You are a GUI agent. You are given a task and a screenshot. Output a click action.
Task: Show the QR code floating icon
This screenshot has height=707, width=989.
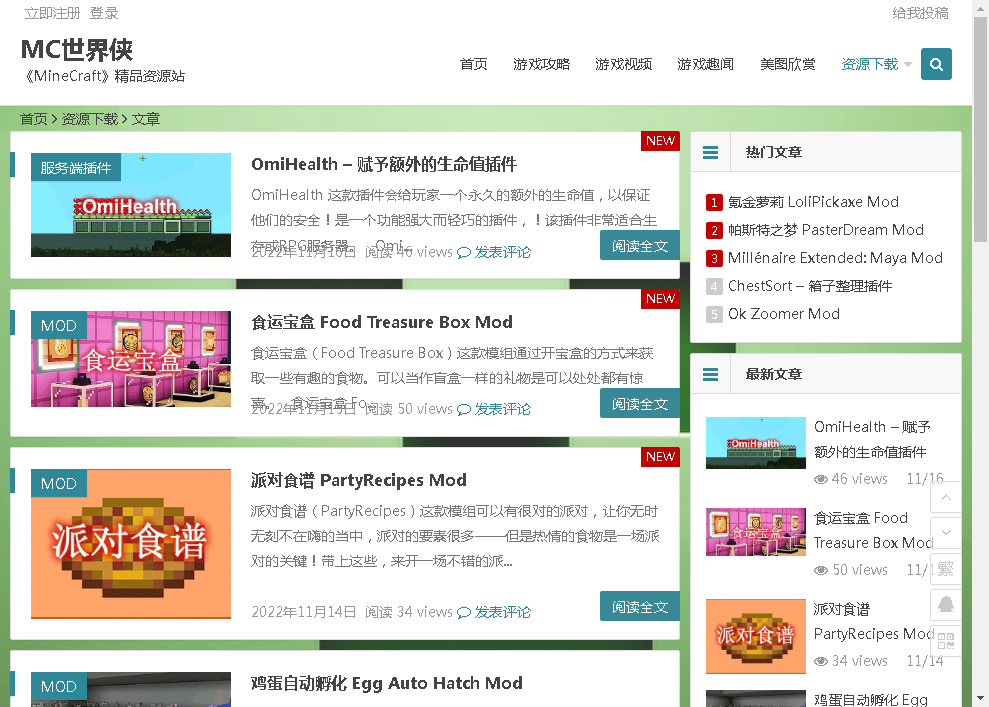point(945,641)
